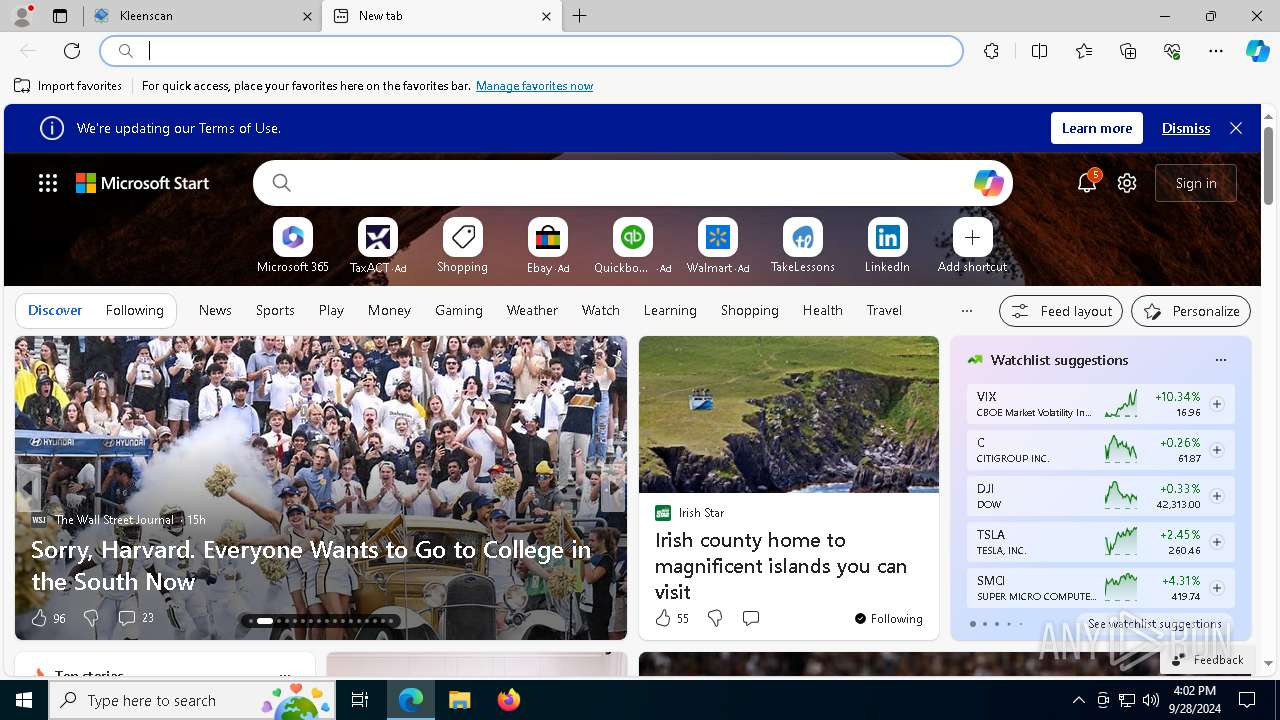Open Browser essentials icon
Viewport: 1280px width, 720px height.
point(1172,51)
